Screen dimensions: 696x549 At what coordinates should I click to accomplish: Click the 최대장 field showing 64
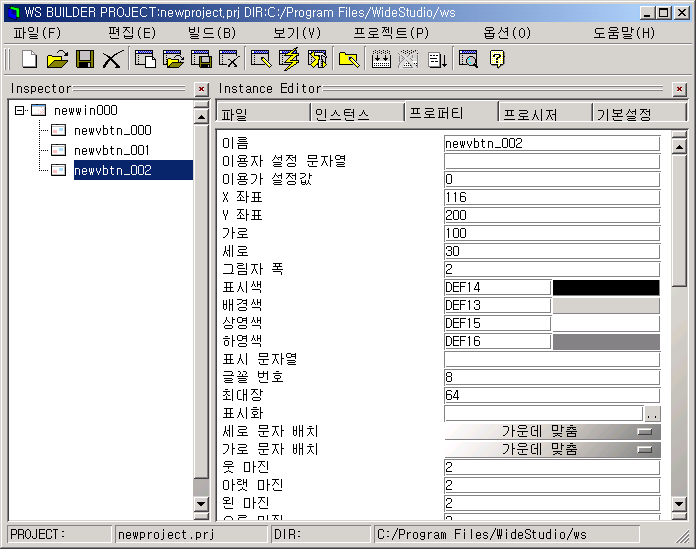pyautogui.click(x=552, y=395)
